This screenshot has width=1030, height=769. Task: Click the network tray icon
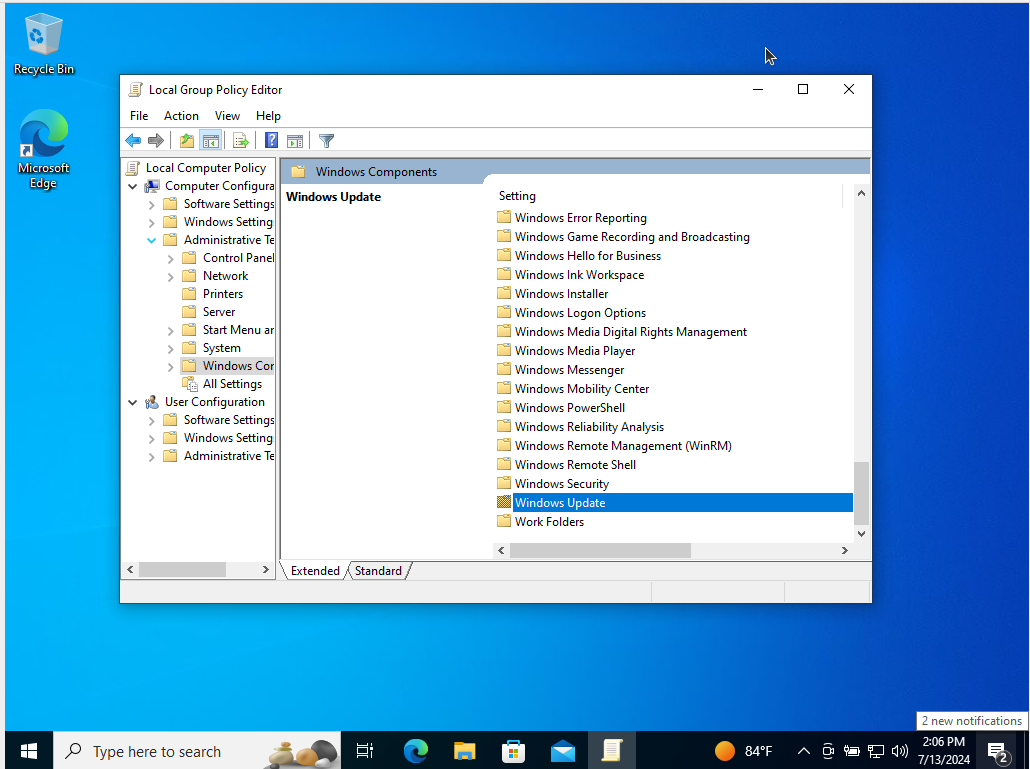pos(876,751)
